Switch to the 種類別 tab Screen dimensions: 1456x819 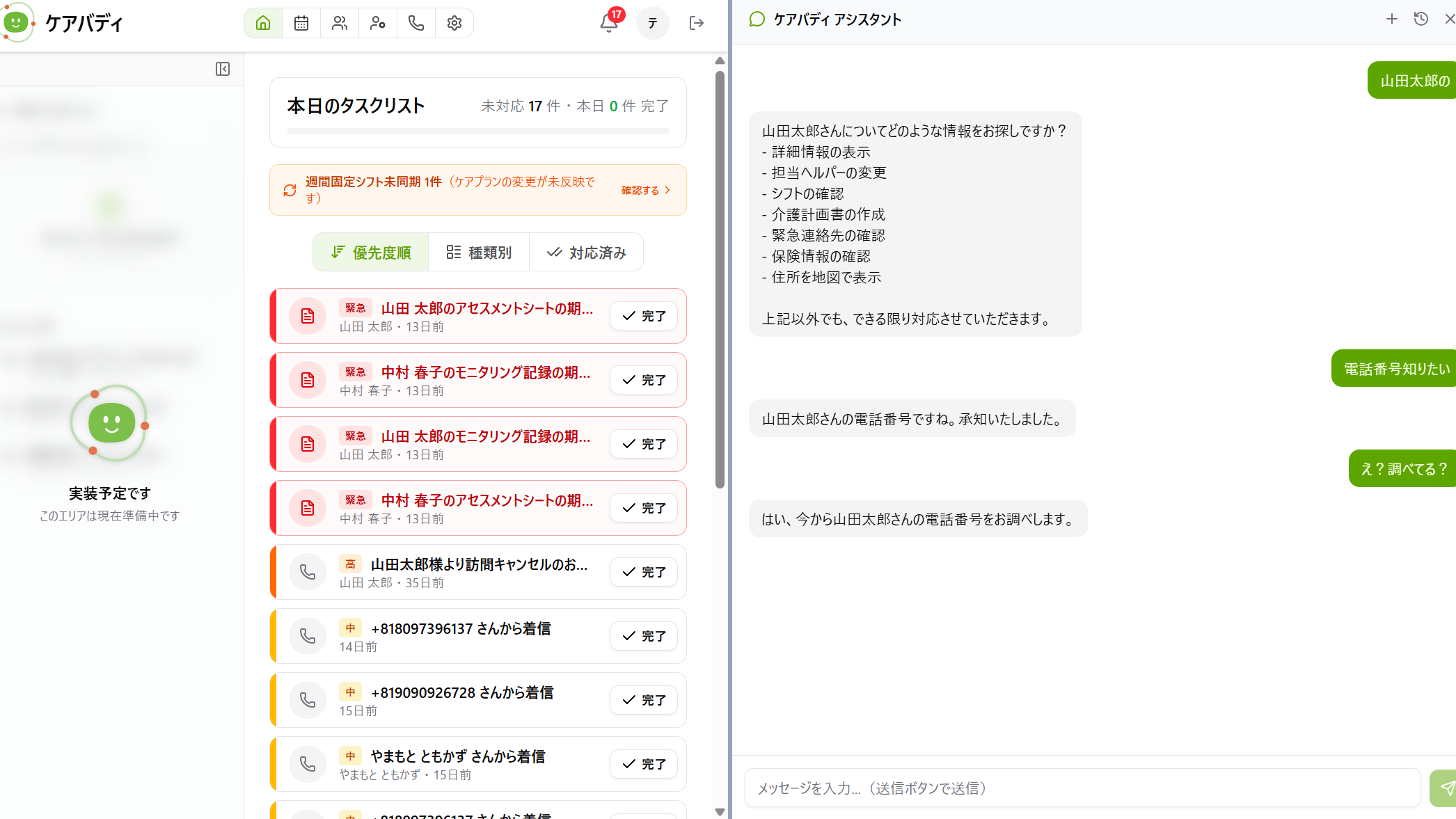point(479,252)
